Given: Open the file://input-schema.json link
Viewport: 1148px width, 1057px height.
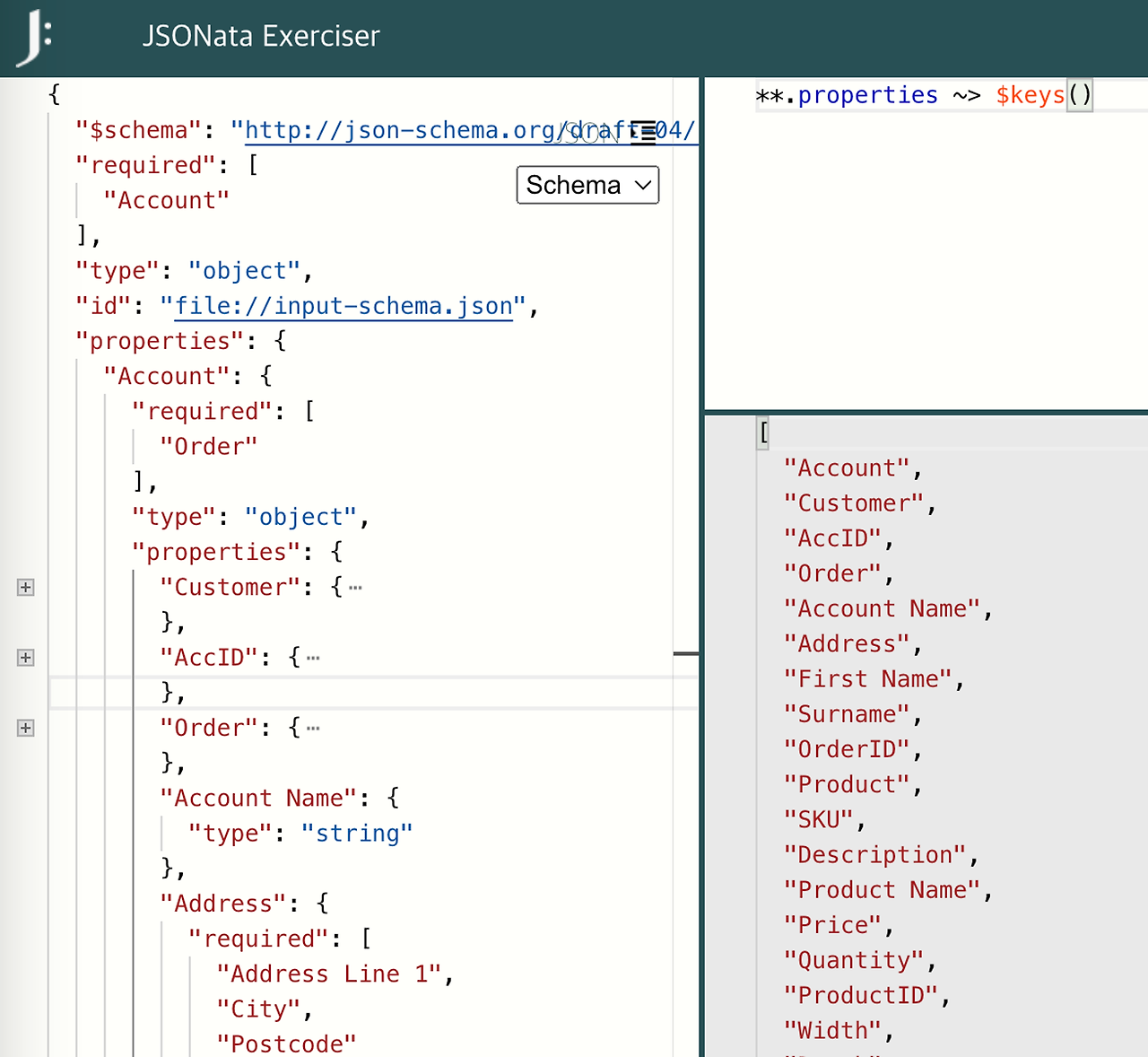Looking at the screenshot, I should click(x=342, y=306).
